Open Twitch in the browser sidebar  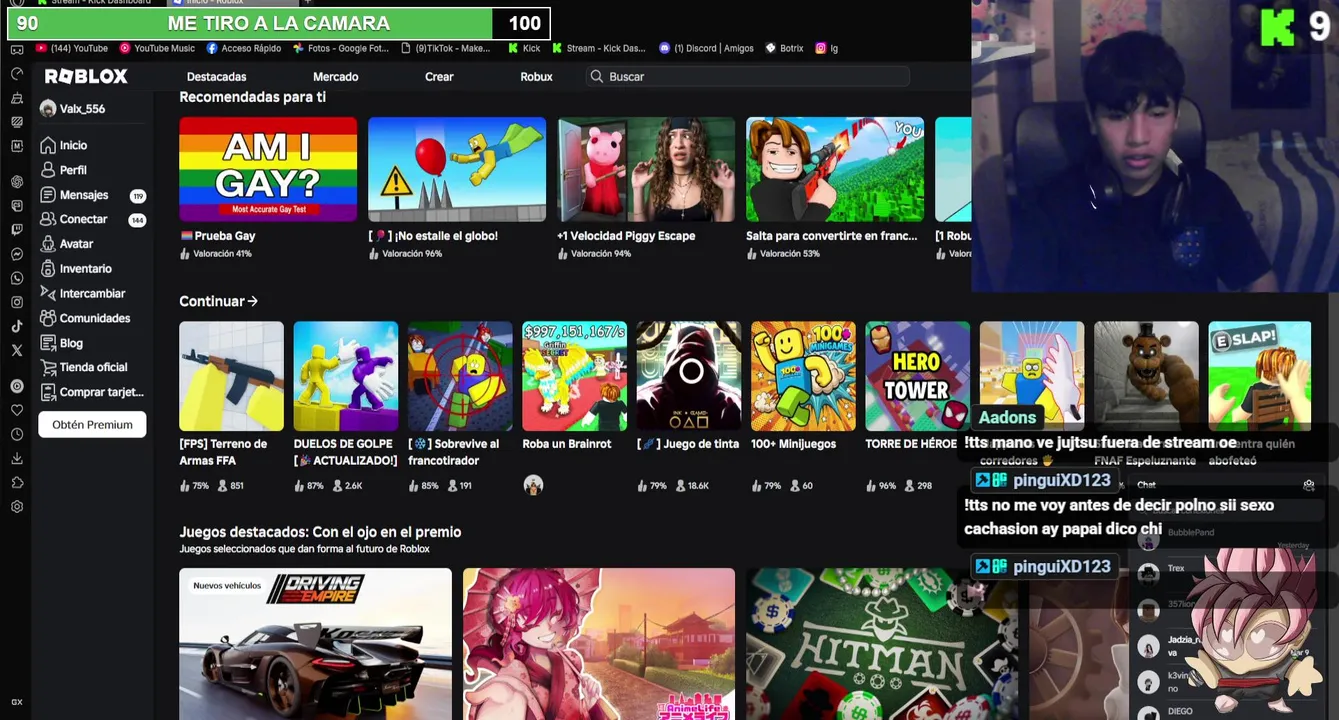pos(17,229)
